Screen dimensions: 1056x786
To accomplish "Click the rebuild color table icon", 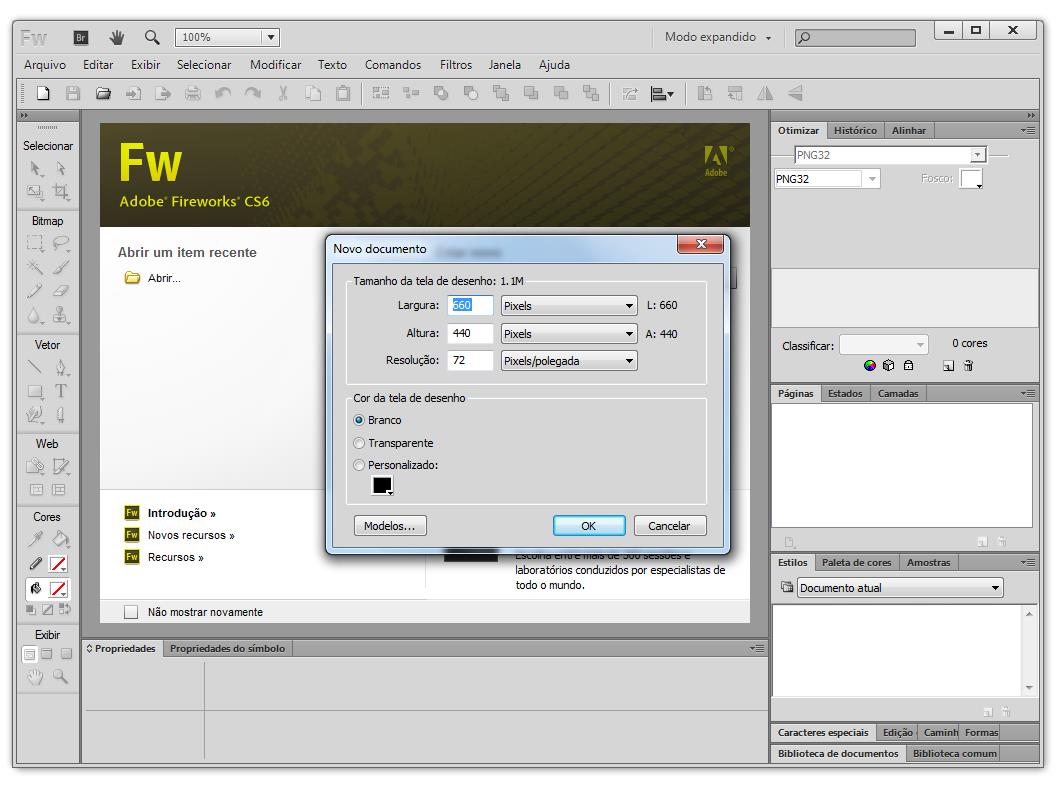I will (869, 366).
